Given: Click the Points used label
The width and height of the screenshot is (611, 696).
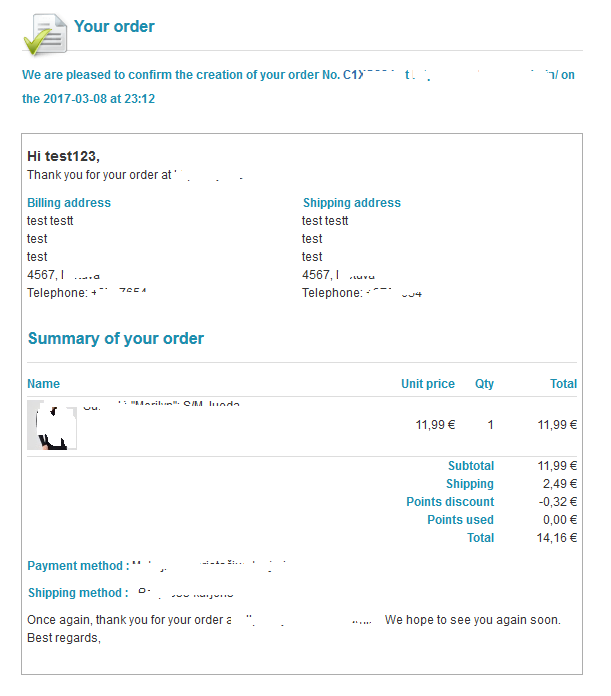Looking at the screenshot, I should pos(460,520).
